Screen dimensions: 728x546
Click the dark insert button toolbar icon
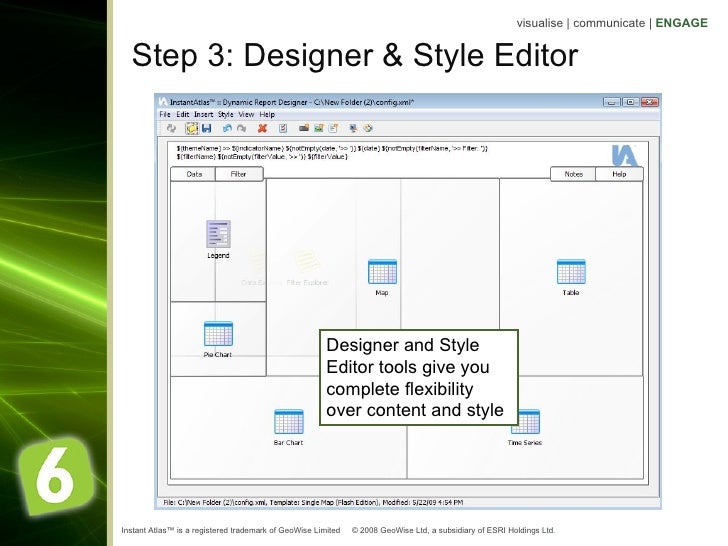(x=304, y=128)
